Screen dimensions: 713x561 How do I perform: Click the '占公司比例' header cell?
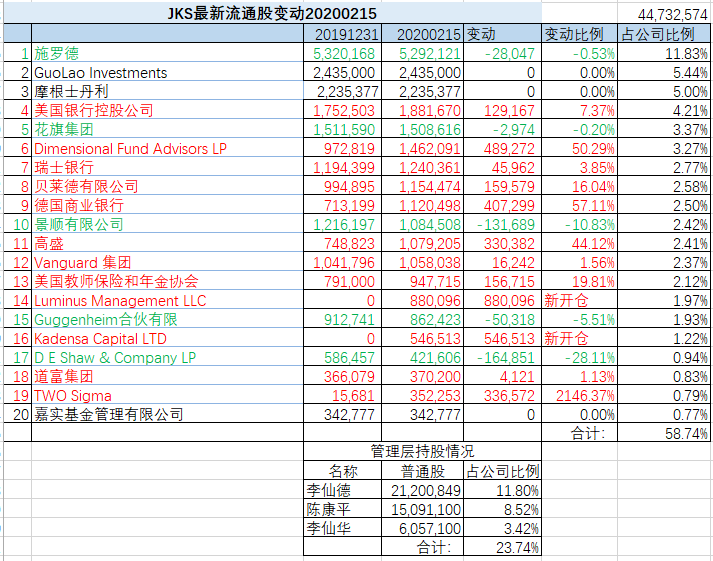[664, 34]
